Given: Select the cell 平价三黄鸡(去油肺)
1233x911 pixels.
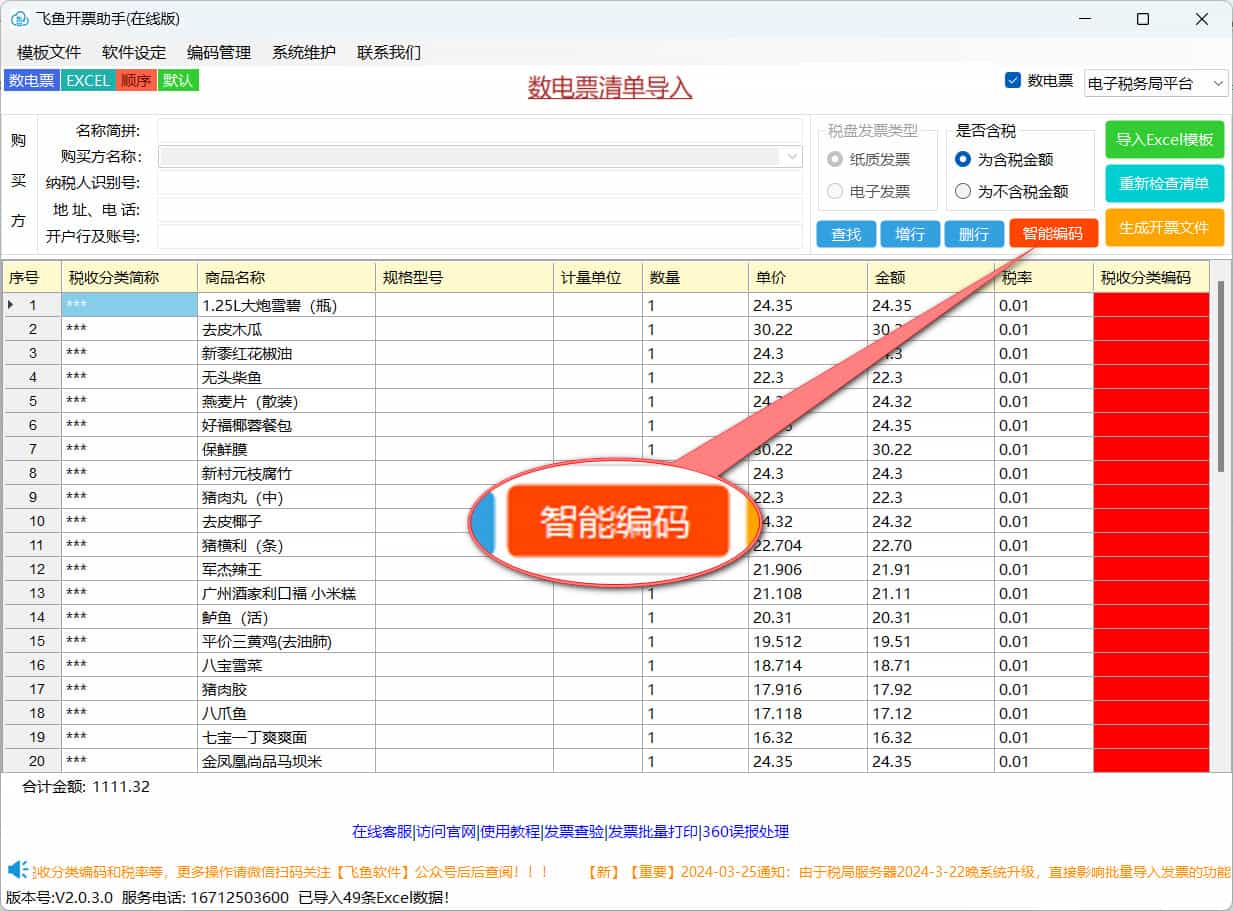Looking at the screenshot, I should click(x=286, y=641).
